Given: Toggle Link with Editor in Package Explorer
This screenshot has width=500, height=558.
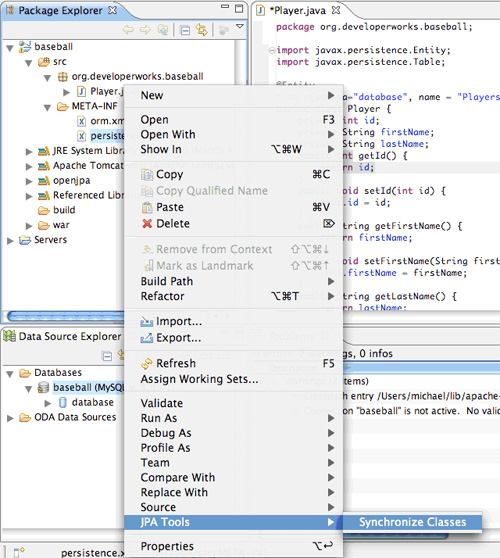Looking at the screenshot, I should pos(201,30).
